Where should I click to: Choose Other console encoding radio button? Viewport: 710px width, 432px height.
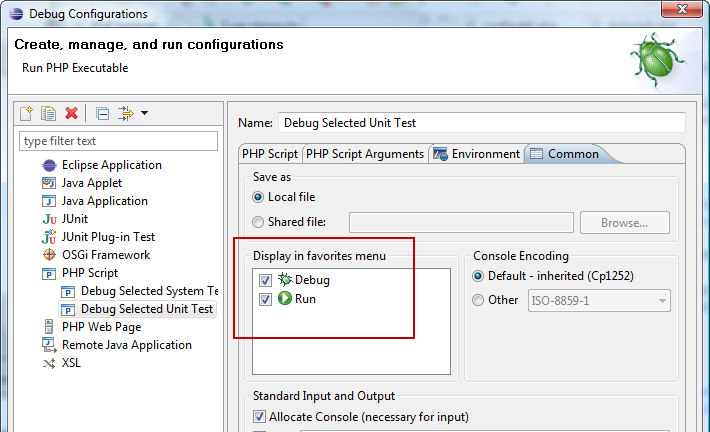pos(479,300)
